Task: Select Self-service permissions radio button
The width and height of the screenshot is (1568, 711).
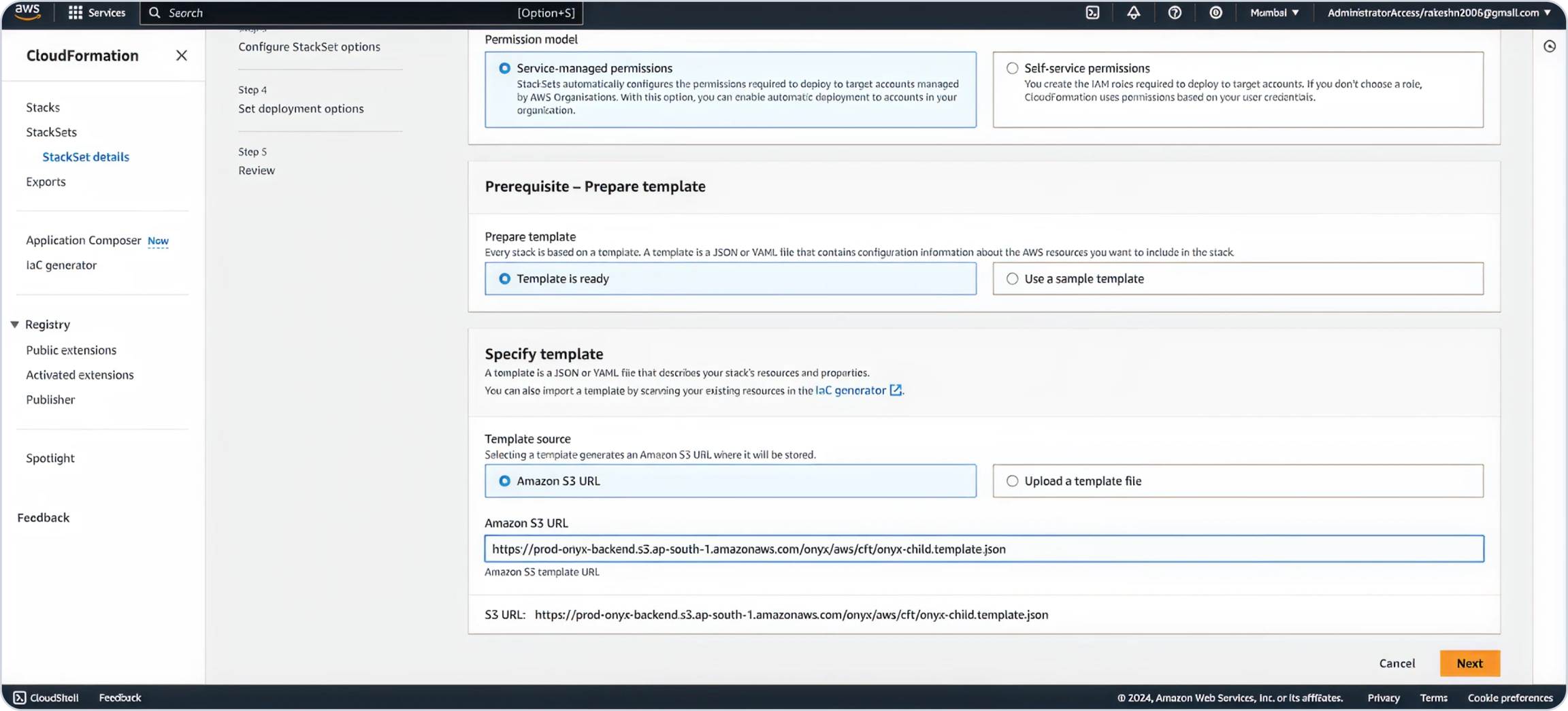Action: [1013, 68]
